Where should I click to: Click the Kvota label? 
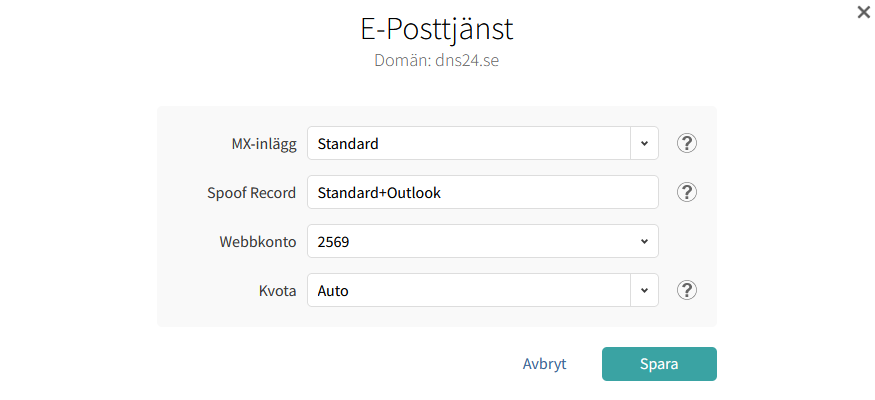pyautogui.click(x=277, y=291)
